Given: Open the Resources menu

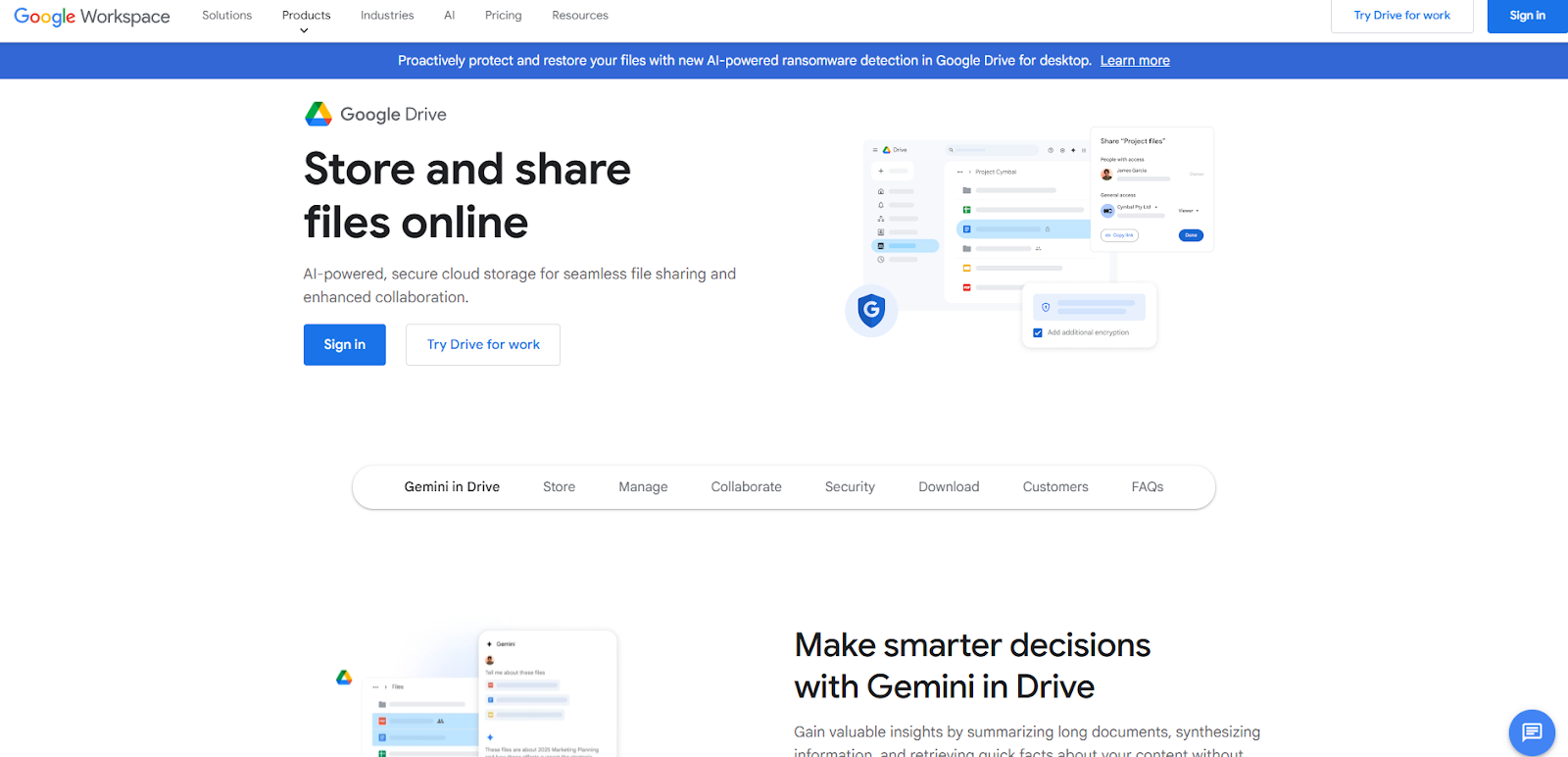Looking at the screenshot, I should (580, 16).
